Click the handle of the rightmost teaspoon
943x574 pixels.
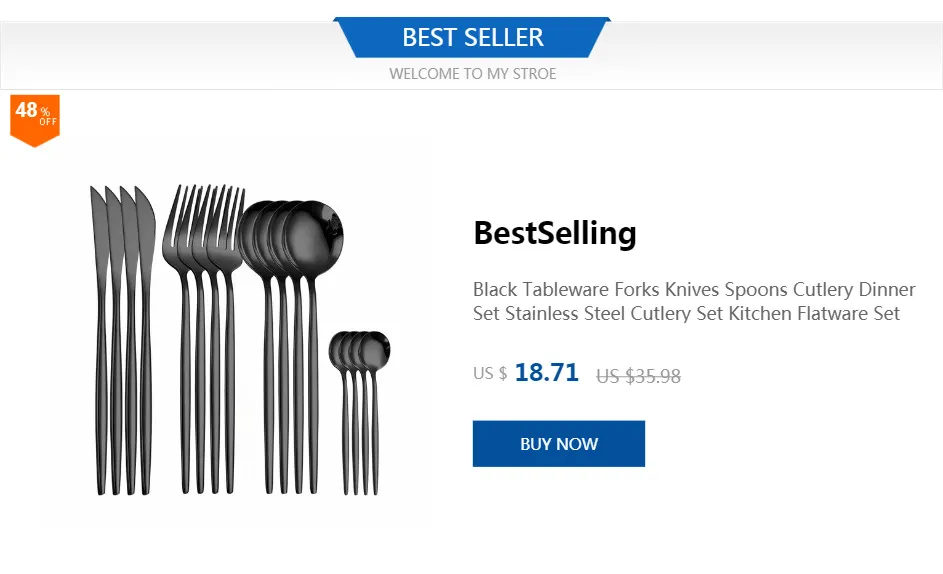tap(375, 431)
